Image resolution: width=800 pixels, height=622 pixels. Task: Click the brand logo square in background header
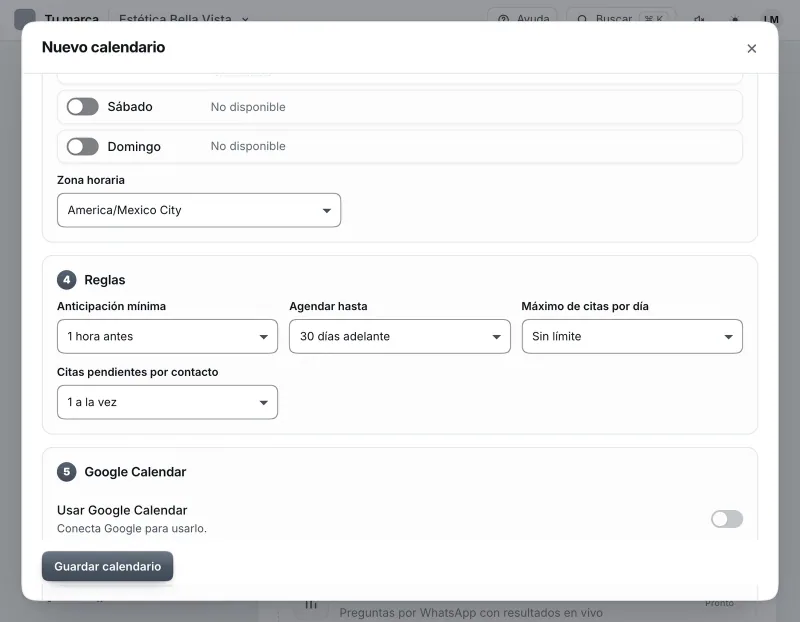(x=25, y=19)
